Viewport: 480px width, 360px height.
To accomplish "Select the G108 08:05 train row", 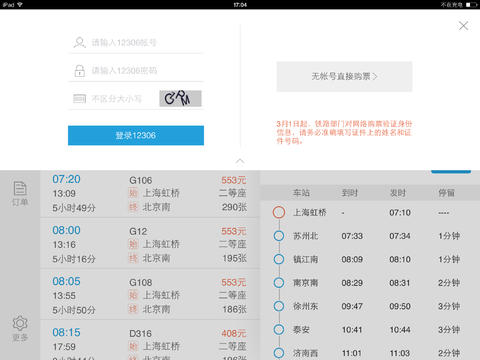I will tap(150, 295).
